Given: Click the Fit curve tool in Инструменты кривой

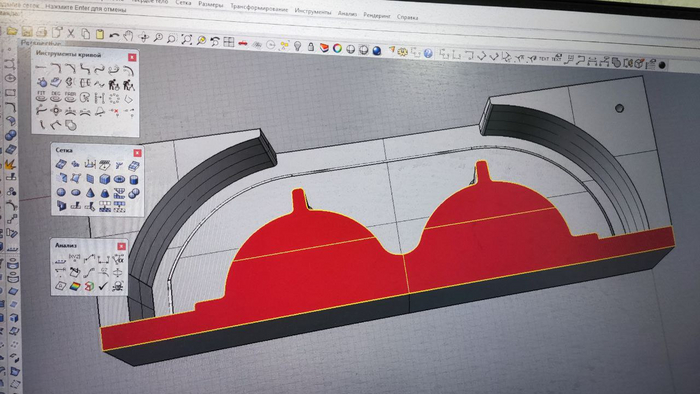Looking at the screenshot, I should [42, 96].
